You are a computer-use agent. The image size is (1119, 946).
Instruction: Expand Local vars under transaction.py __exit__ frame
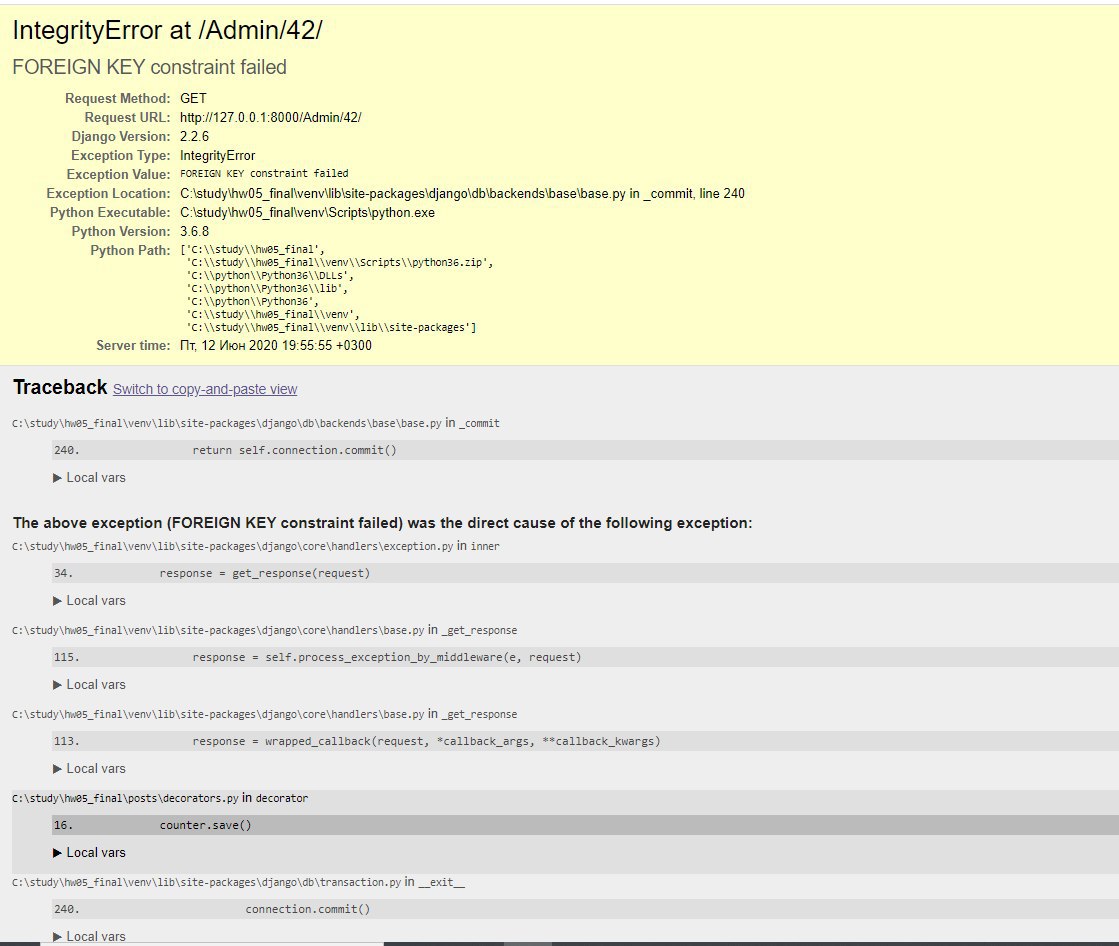point(89,936)
